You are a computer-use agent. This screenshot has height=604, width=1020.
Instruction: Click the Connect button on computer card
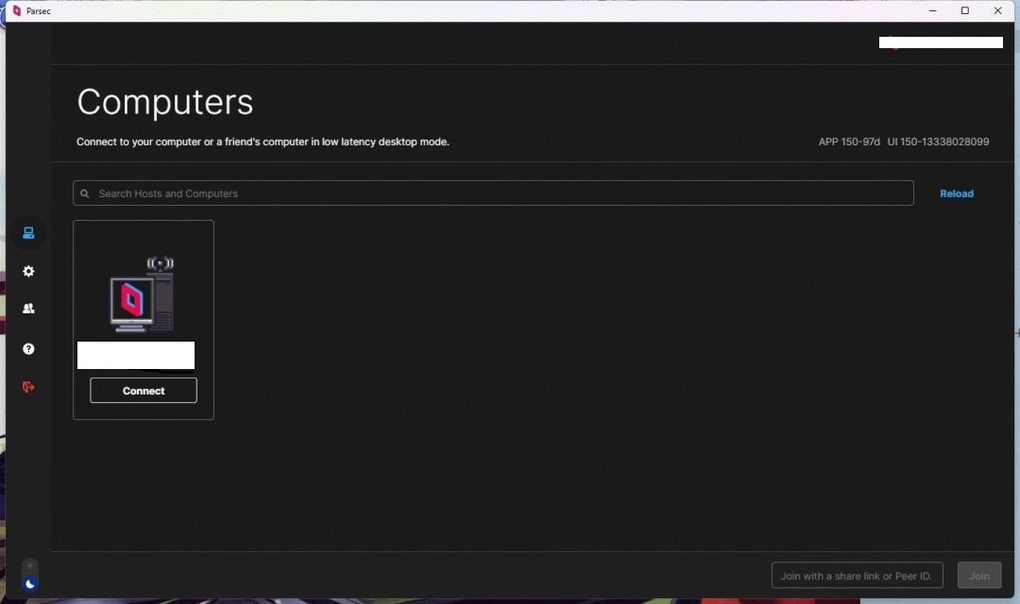click(143, 391)
